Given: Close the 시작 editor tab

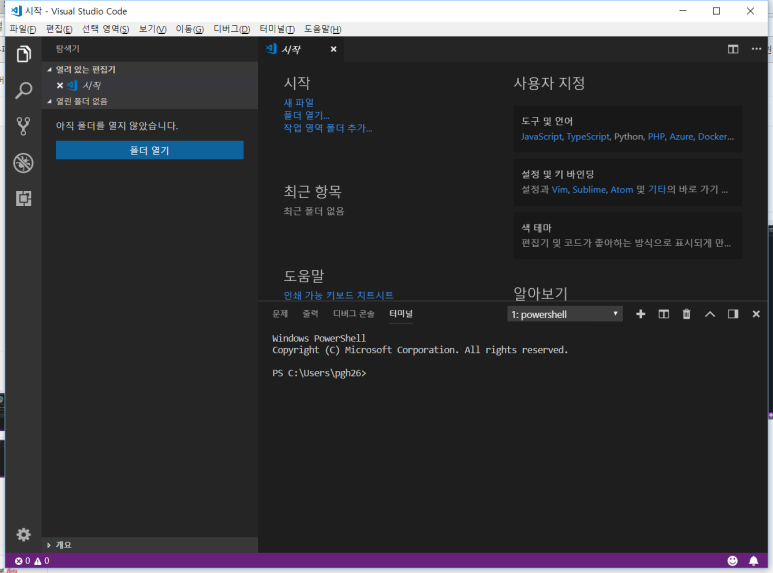Looking at the screenshot, I should click(x=334, y=49).
